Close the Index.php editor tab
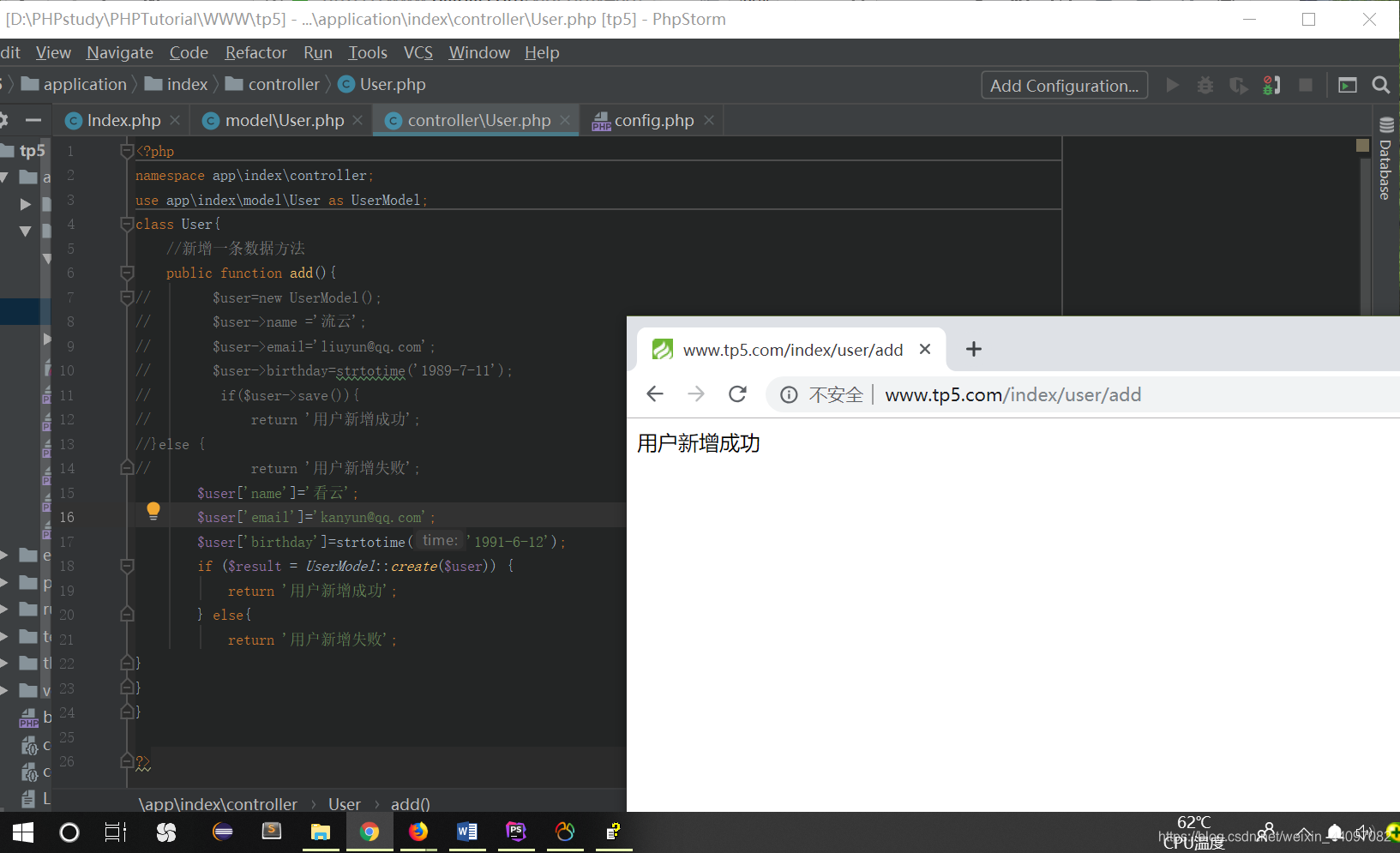The height and width of the screenshot is (853, 1400). coord(175,120)
